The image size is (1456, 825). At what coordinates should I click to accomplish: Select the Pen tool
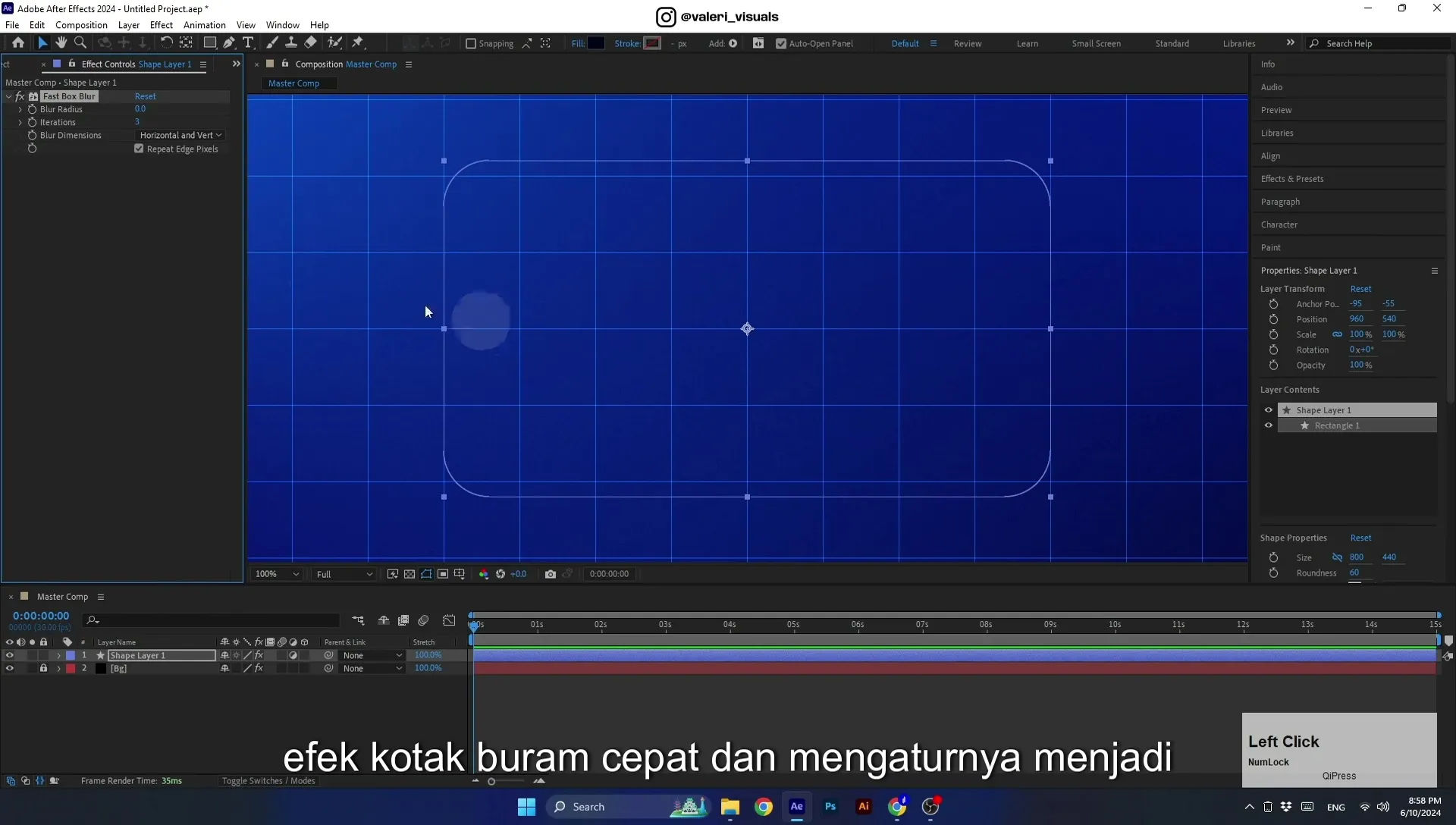pyautogui.click(x=229, y=43)
